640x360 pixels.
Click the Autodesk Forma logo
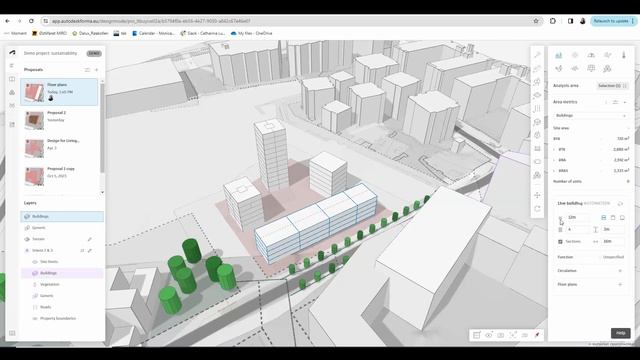(x=12, y=53)
